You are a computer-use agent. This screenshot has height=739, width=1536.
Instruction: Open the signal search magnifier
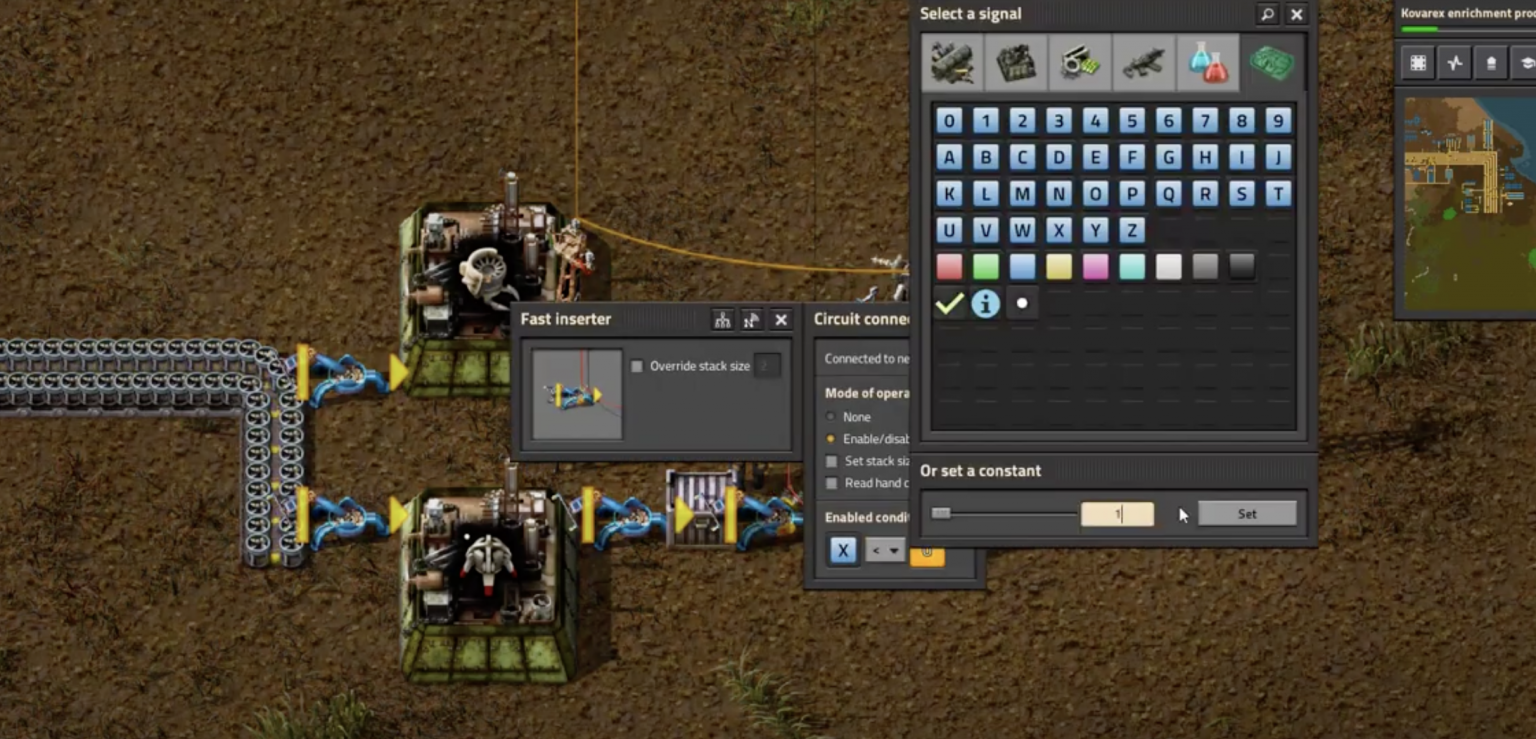(x=1266, y=14)
